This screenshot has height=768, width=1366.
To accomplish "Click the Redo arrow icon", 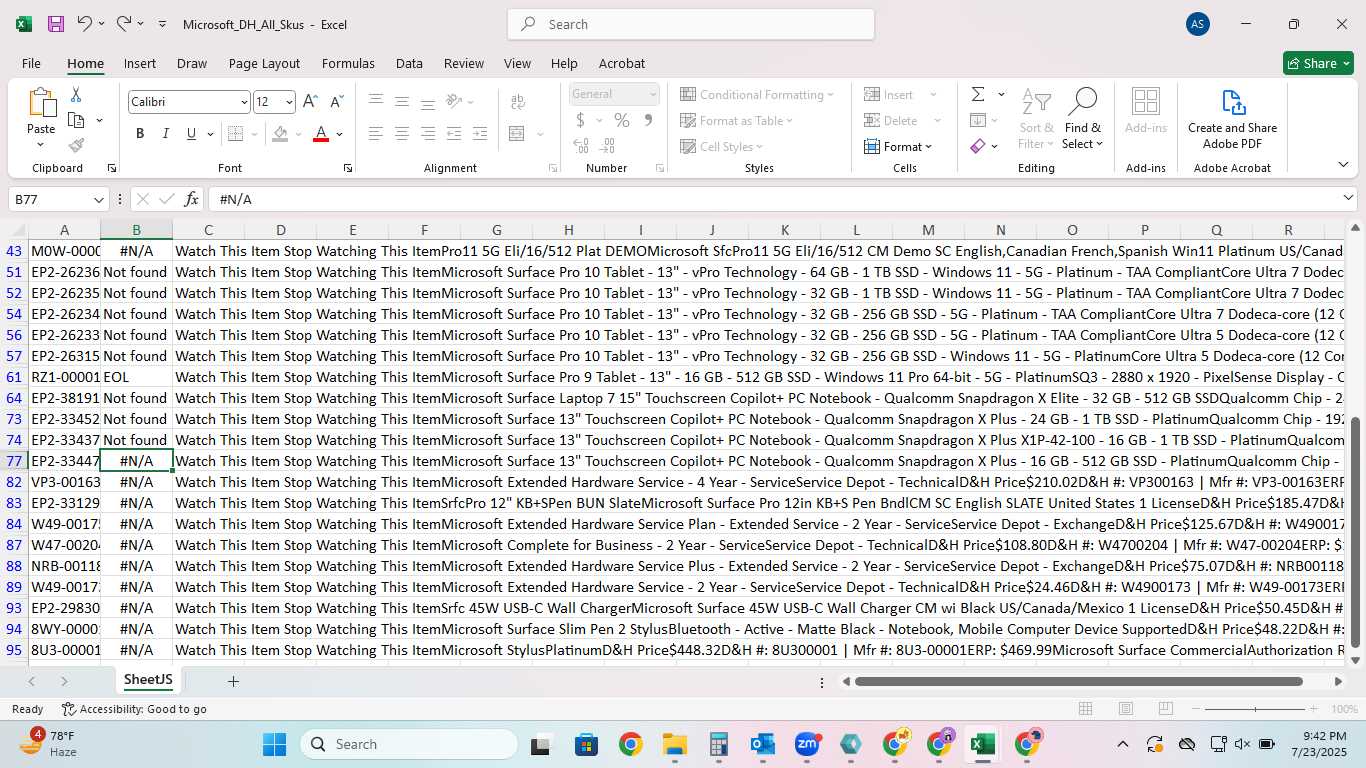I will click(124, 24).
